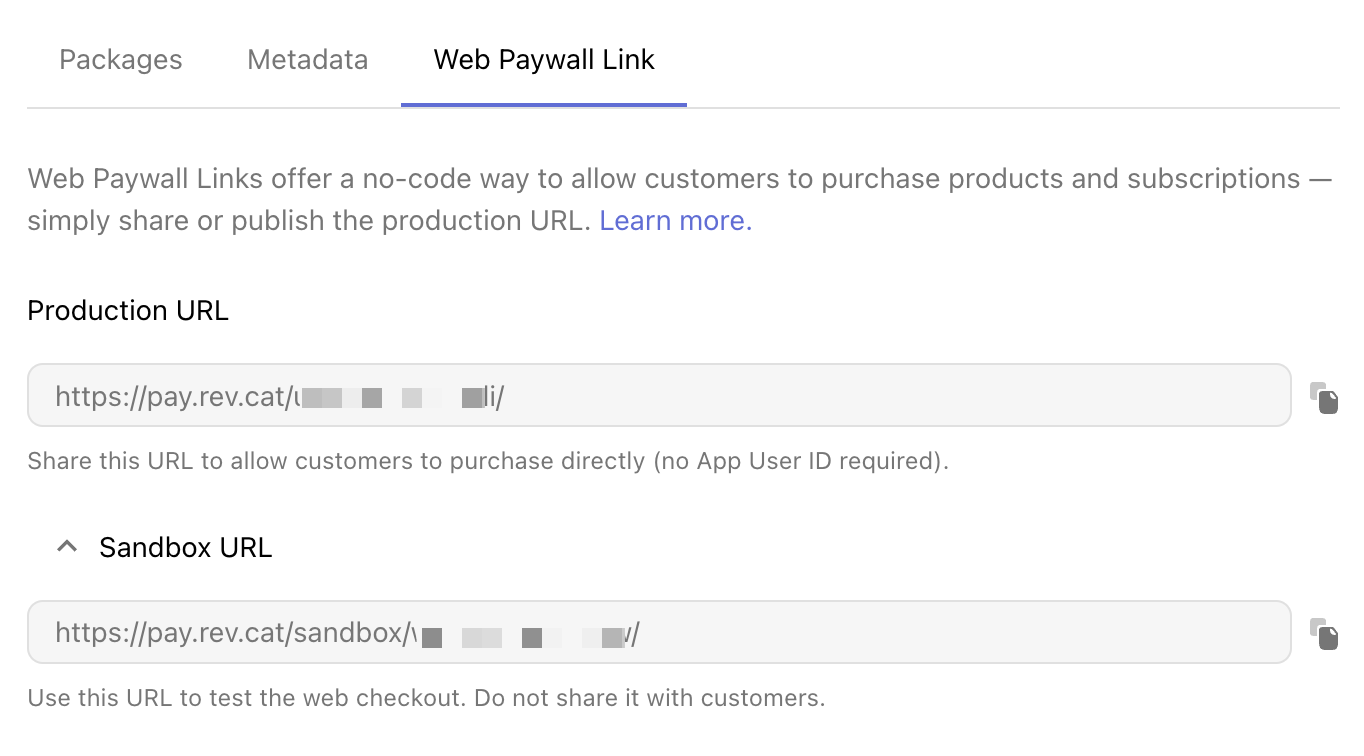Follow the Learn more link
This screenshot has height=756, width=1364.
676,221
